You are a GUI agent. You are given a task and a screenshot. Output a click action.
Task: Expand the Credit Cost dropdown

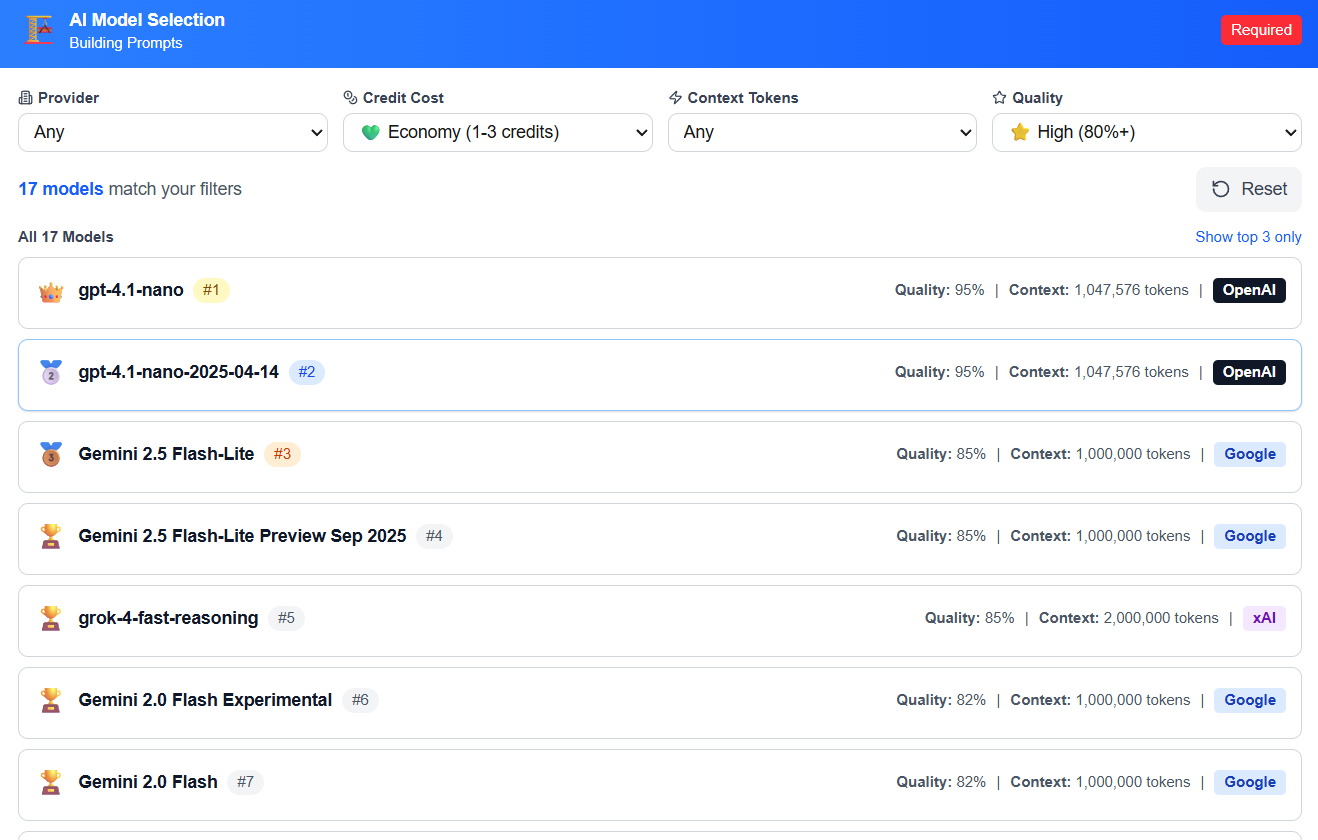(497, 132)
